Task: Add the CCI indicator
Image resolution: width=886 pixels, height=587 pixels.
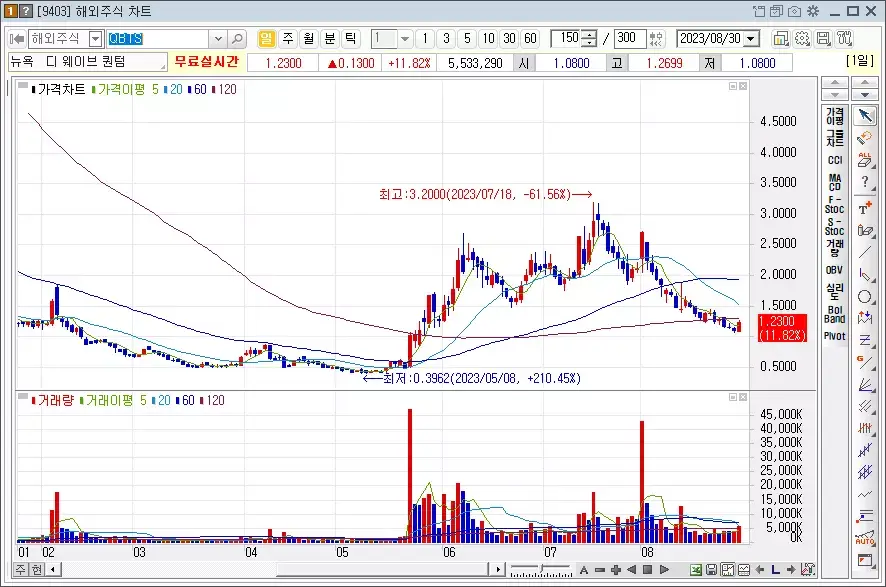Action: coord(835,160)
